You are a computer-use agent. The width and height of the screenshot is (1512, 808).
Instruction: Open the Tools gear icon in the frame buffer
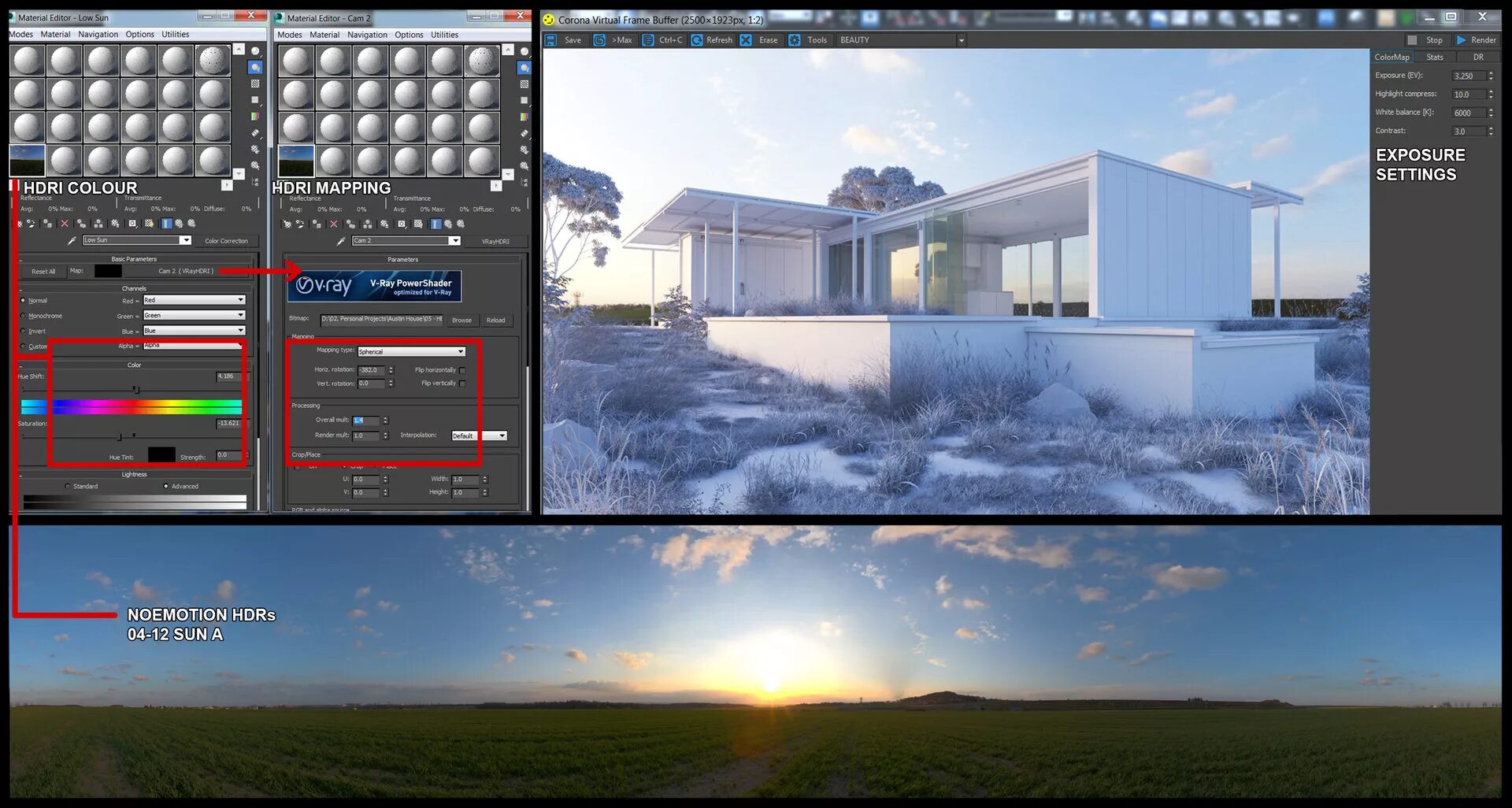tap(794, 39)
